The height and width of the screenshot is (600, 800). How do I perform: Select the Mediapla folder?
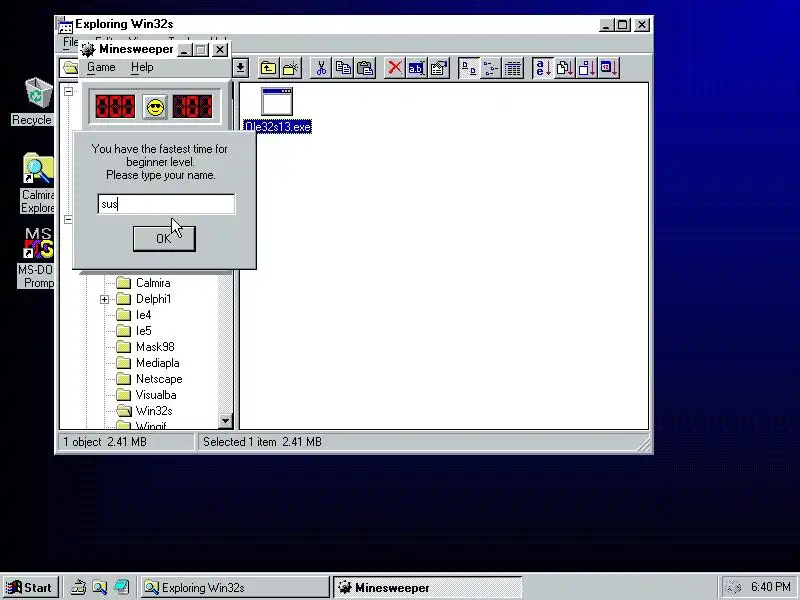tap(158, 363)
